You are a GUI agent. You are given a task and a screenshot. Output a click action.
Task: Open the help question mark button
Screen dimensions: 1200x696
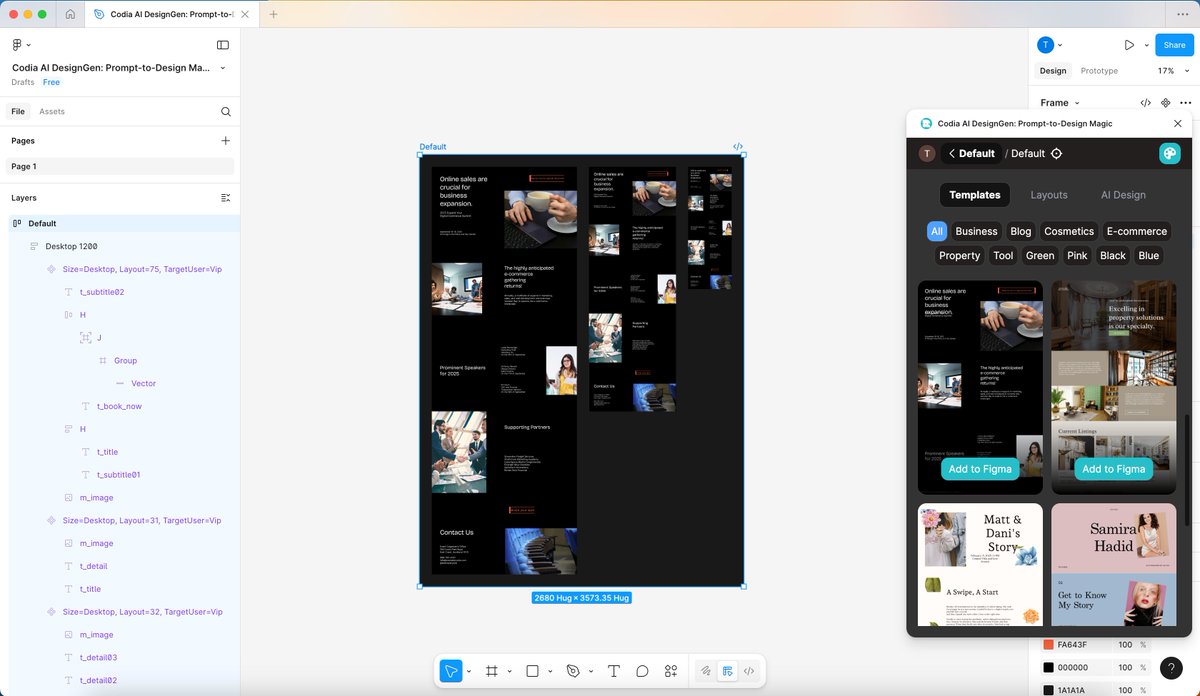click(1171, 668)
